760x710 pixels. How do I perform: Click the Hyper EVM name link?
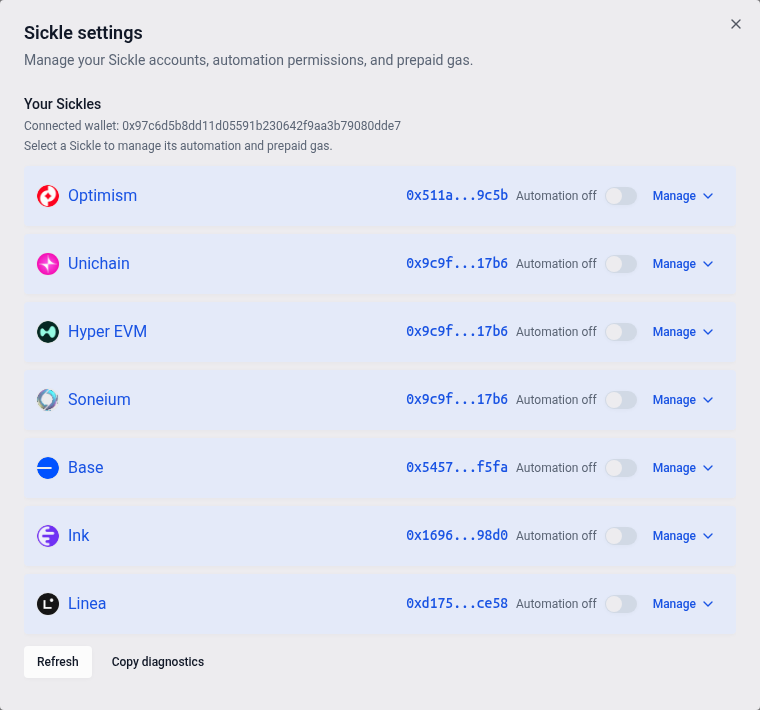pyautogui.click(x=107, y=332)
